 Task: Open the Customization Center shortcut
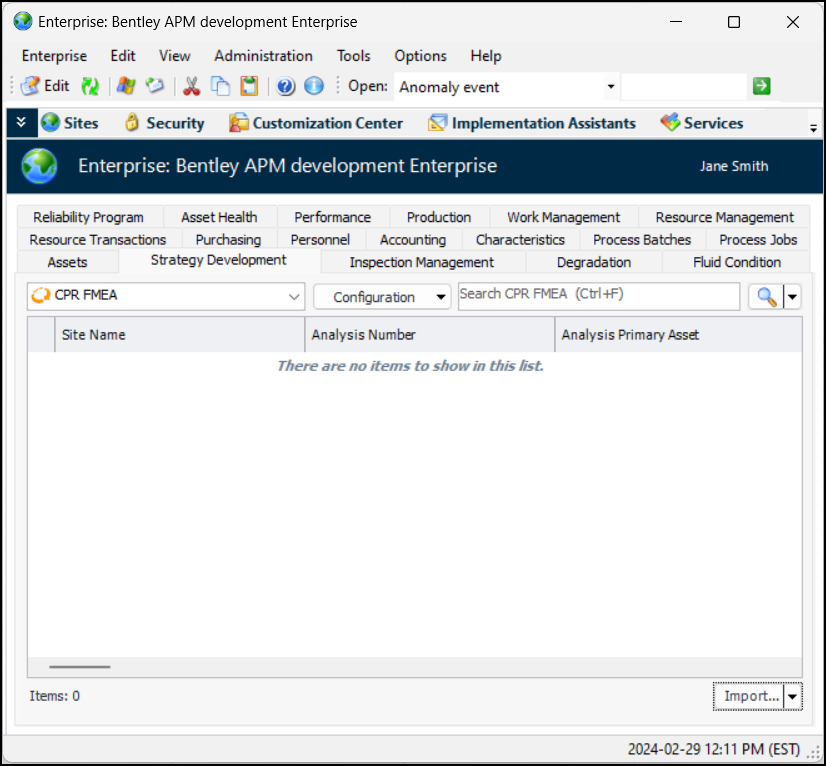pos(316,123)
